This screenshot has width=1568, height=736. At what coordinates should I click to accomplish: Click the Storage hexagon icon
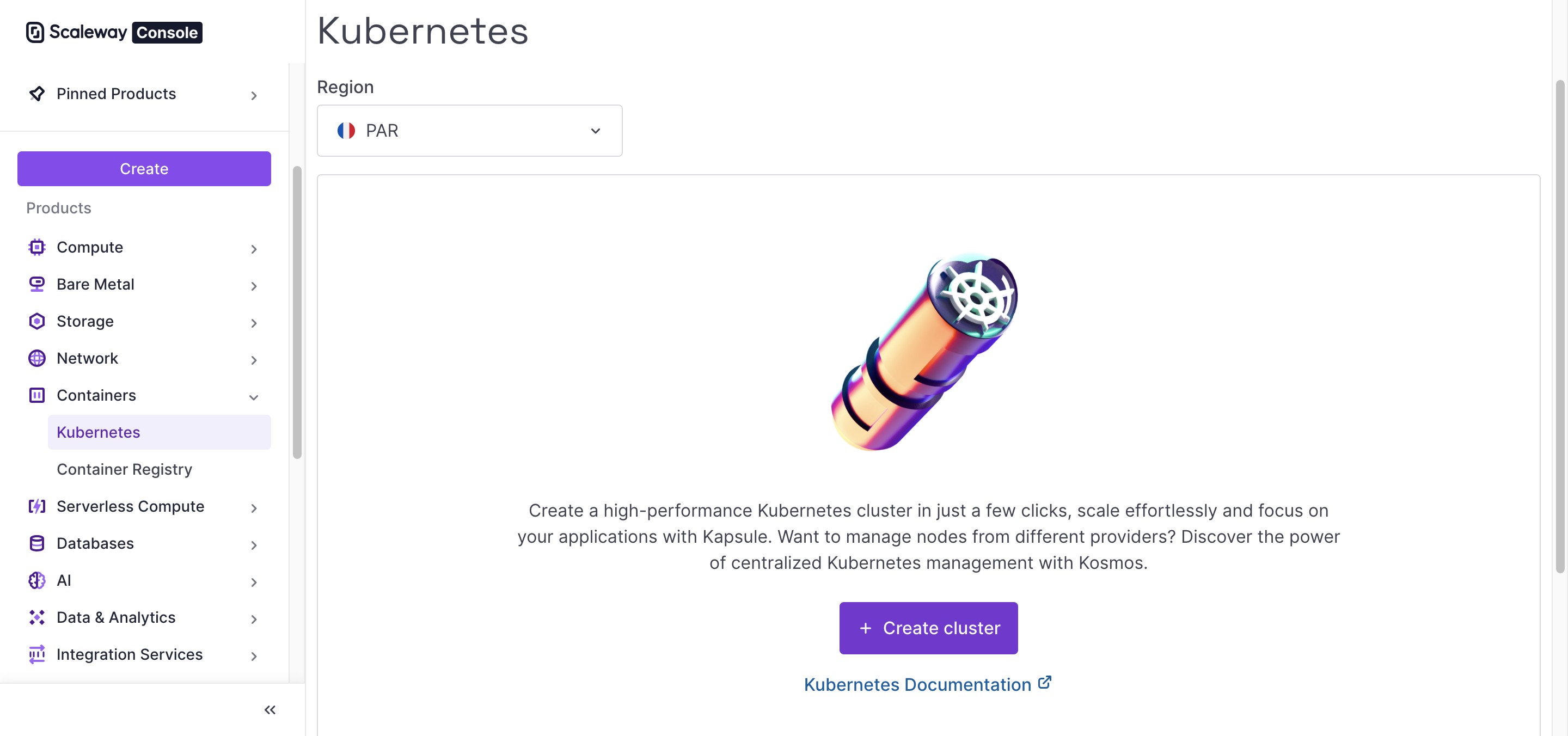(36, 321)
